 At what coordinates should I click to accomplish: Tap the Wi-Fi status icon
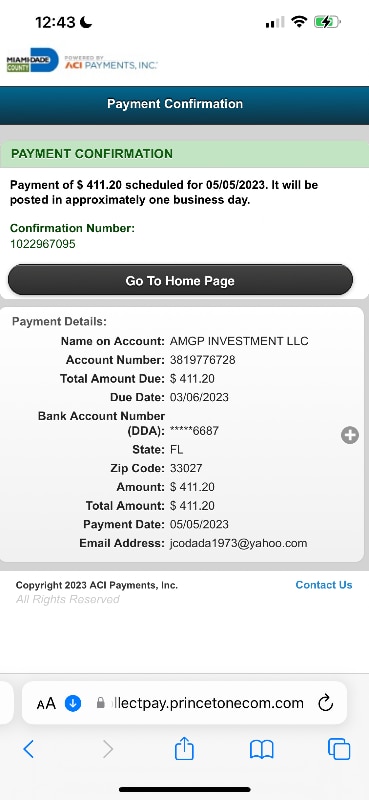[x=299, y=21]
